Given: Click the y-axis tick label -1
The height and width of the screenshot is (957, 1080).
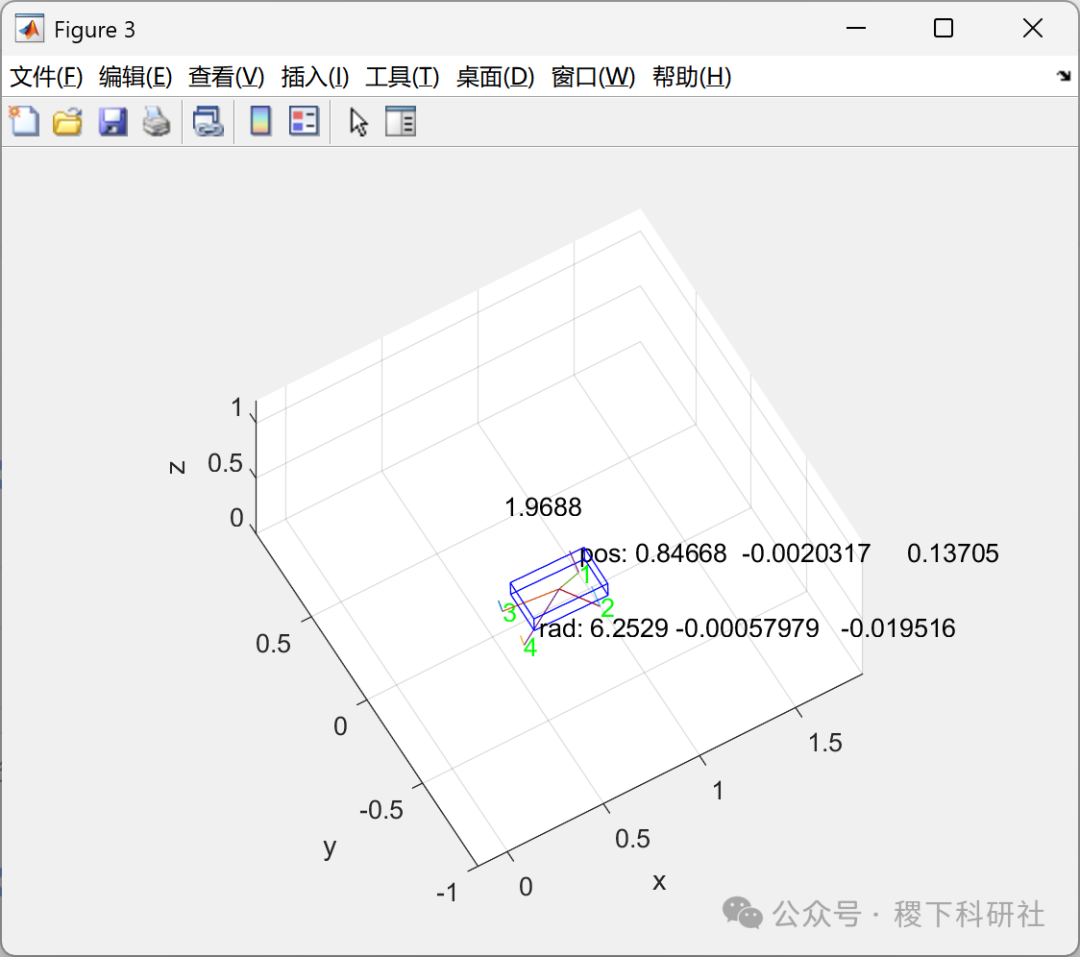Looking at the screenshot, I should (447, 893).
